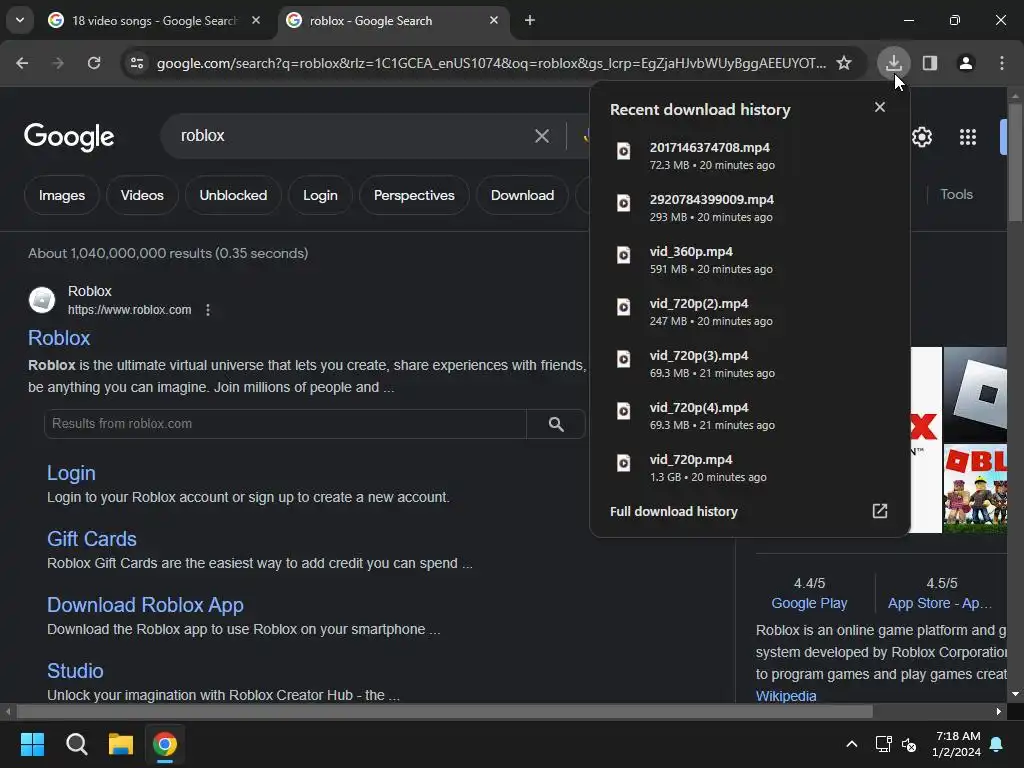Select the Perspectives search chip
This screenshot has height=768, width=1024.
coord(414,195)
